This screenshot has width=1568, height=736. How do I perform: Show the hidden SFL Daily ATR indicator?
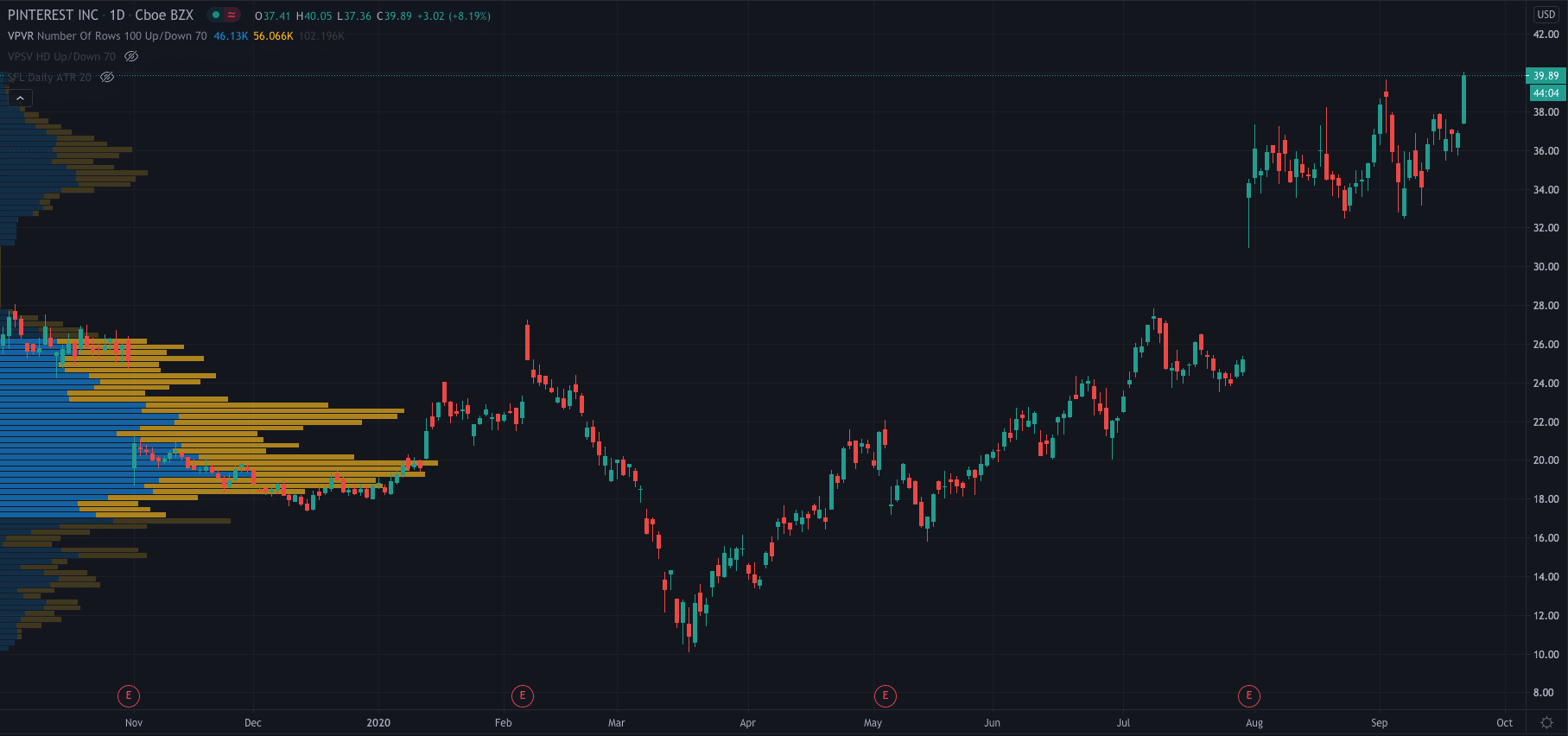[x=107, y=77]
